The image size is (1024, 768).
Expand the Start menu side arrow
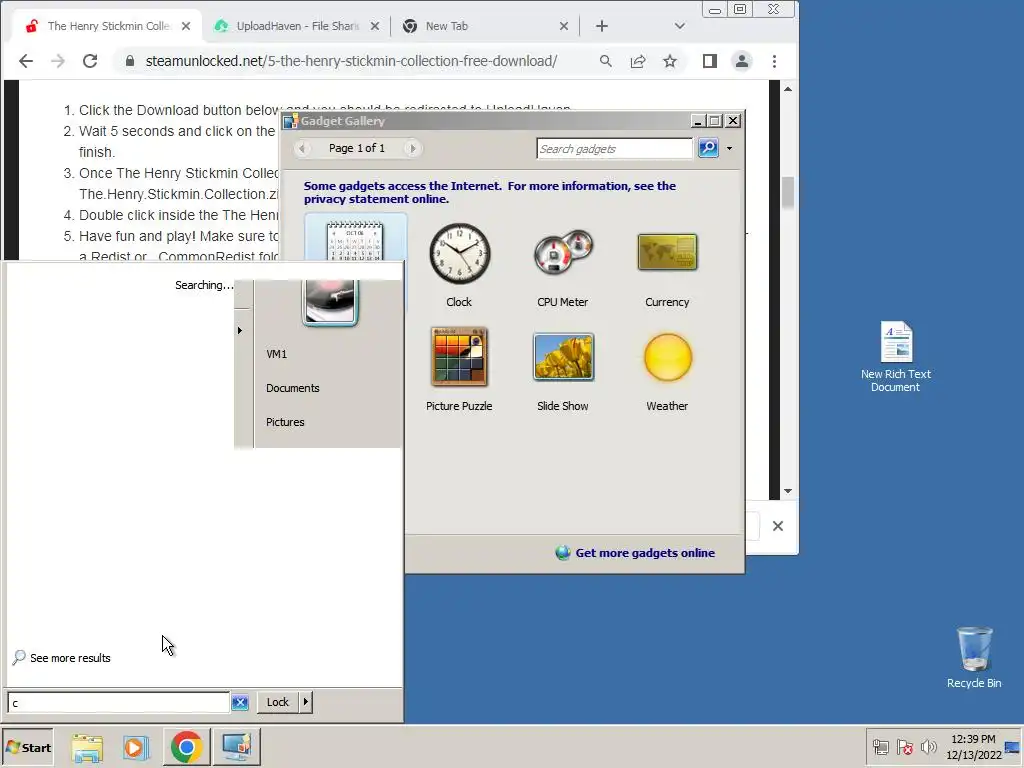(240, 330)
